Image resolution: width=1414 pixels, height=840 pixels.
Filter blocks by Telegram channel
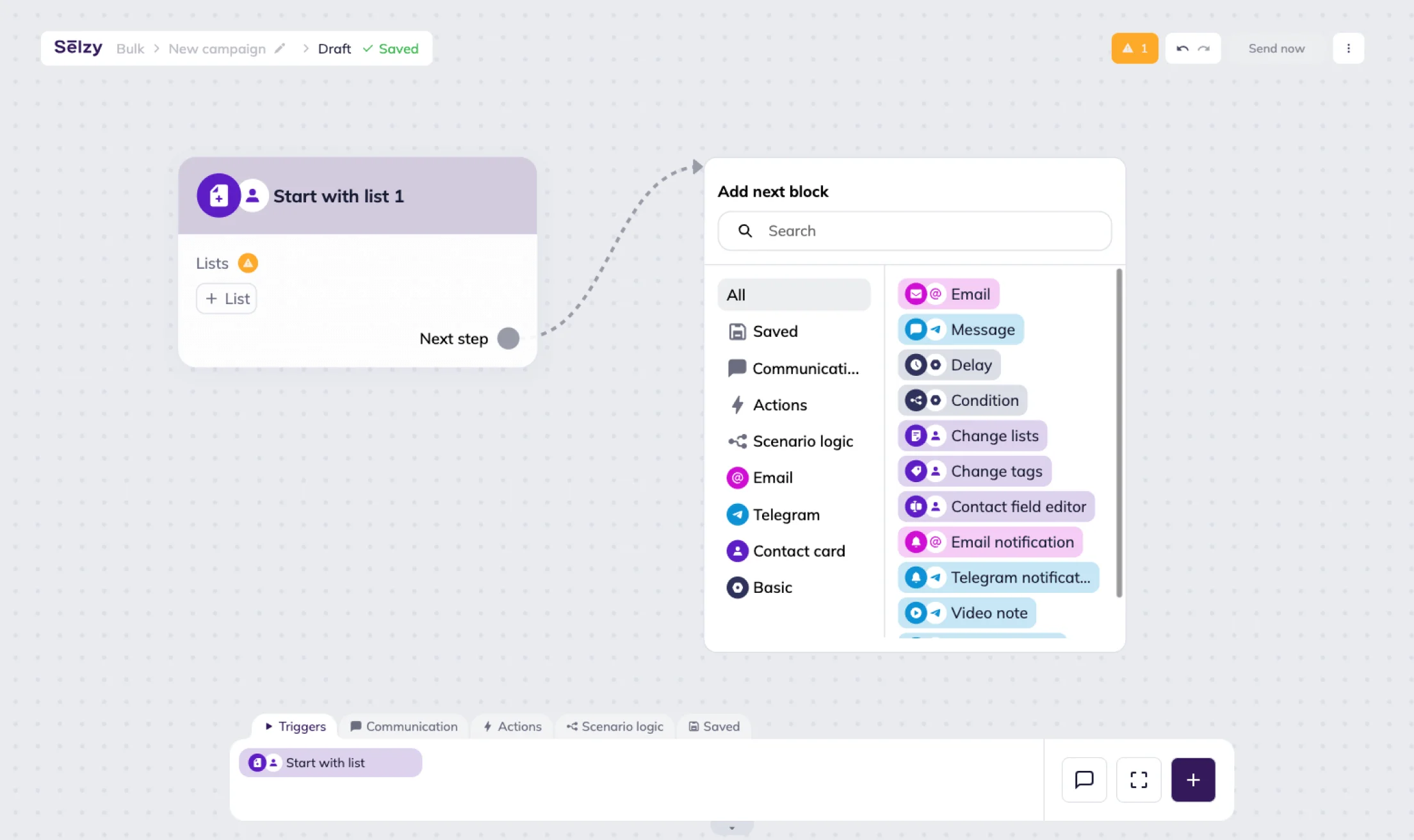(x=794, y=515)
